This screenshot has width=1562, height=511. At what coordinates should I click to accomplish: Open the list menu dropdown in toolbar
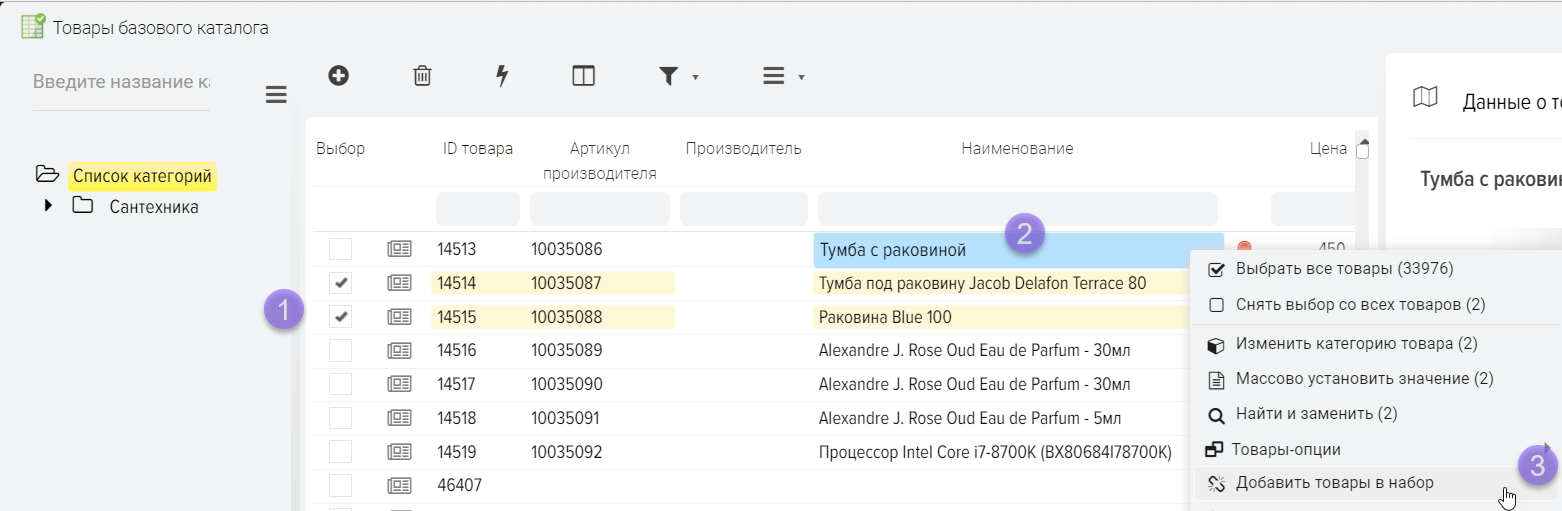tap(782, 76)
